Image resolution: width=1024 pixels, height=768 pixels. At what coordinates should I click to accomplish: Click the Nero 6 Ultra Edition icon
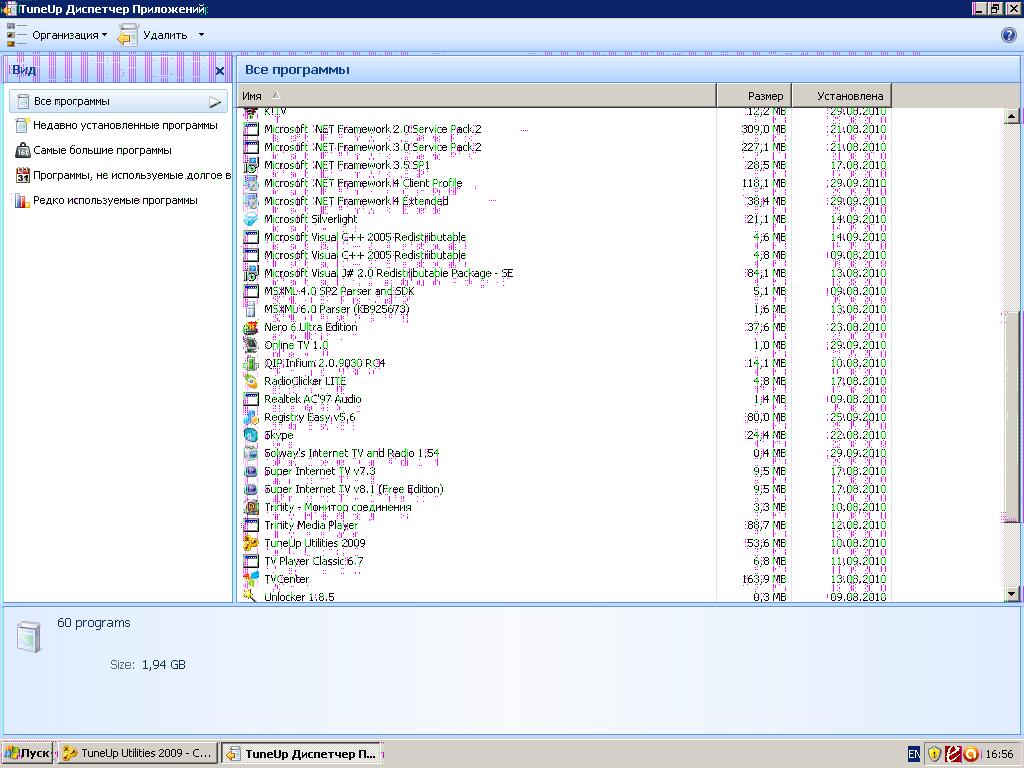[251, 327]
